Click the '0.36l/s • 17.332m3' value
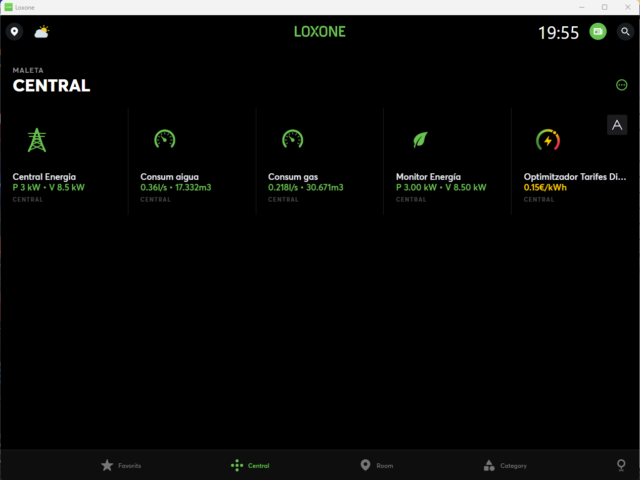The image size is (640, 480). pos(176,187)
